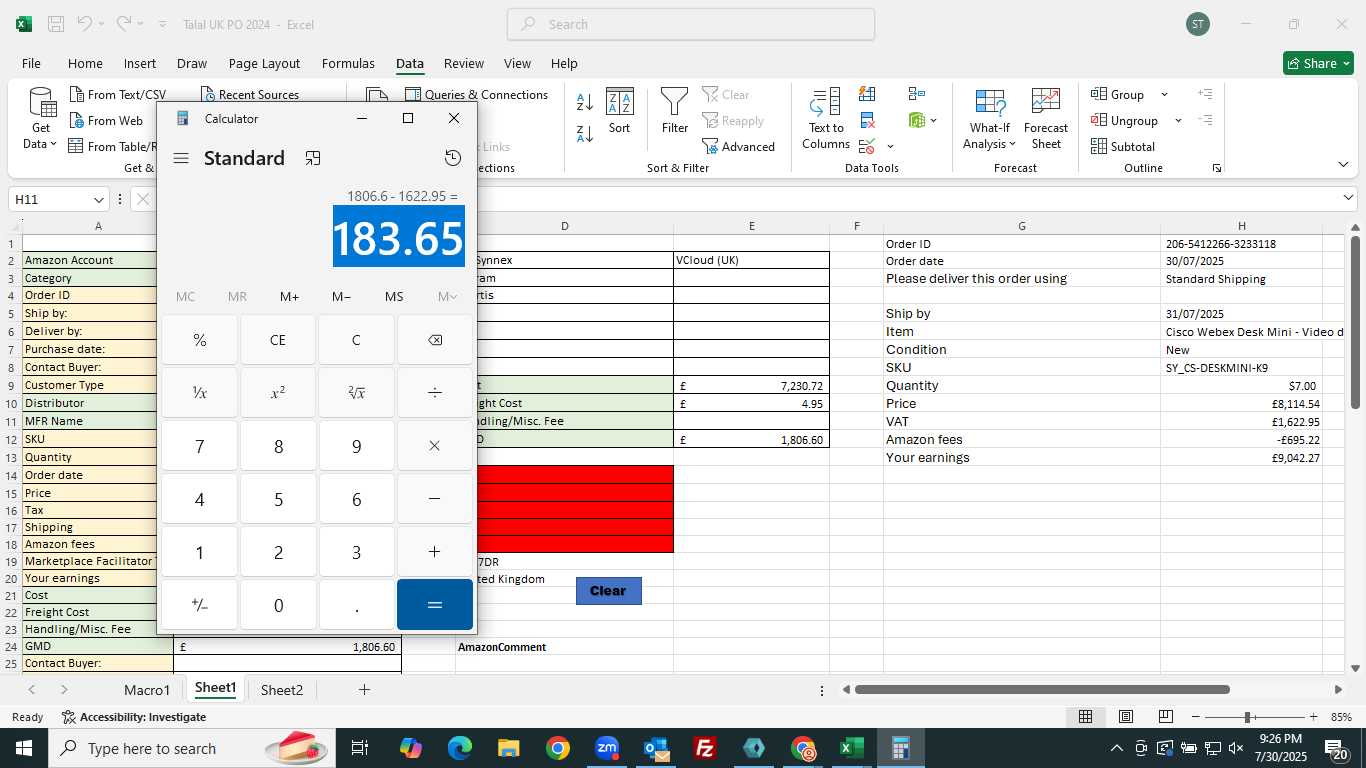Expand the Group dropdown arrow
Image resolution: width=1366 pixels, height=768 pixels.
click(1164, 94)
